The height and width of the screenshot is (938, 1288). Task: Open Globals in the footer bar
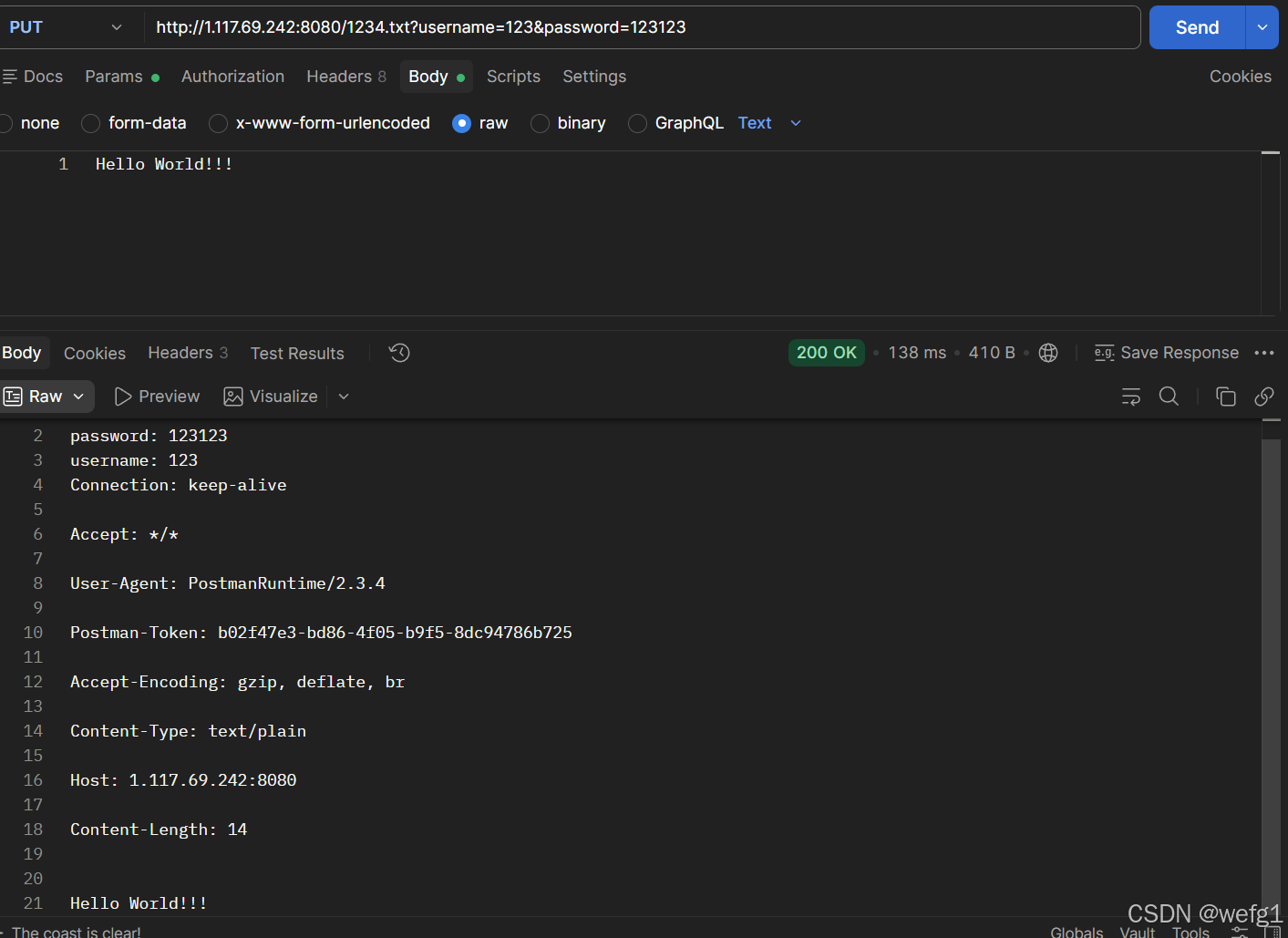tap(1077, 932)
